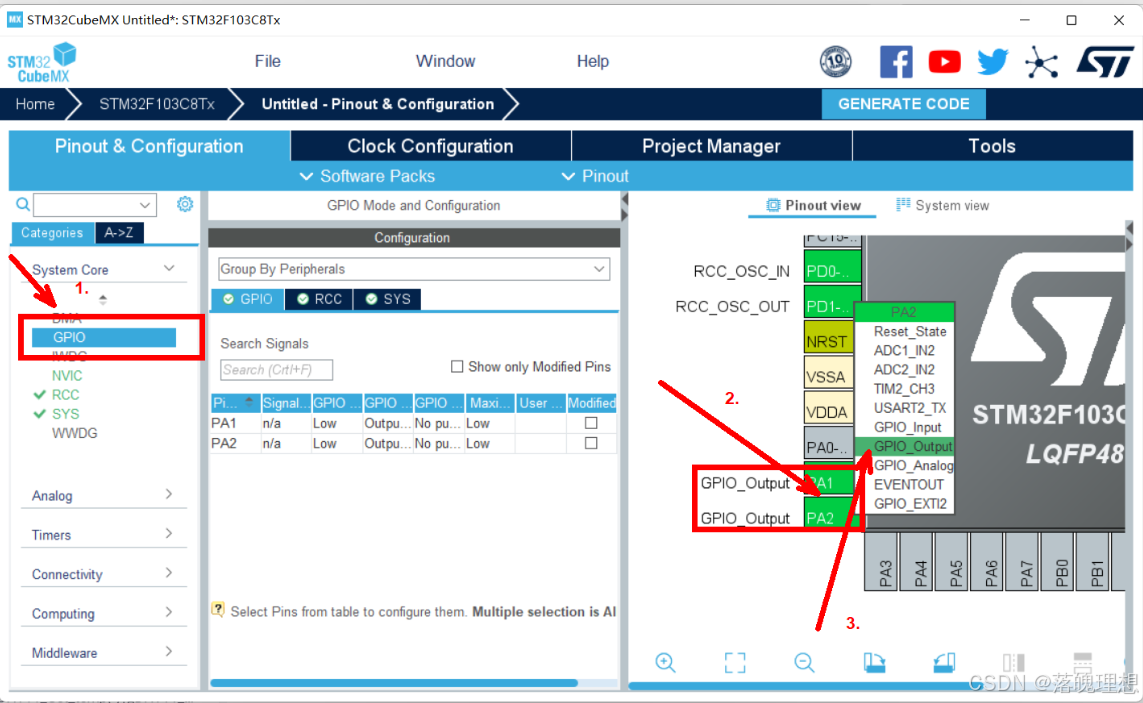Image resolution: width=1143 pixels, height=703 pixels.
Task: Switch to the A->Z tab
Action: click(119, 233)
